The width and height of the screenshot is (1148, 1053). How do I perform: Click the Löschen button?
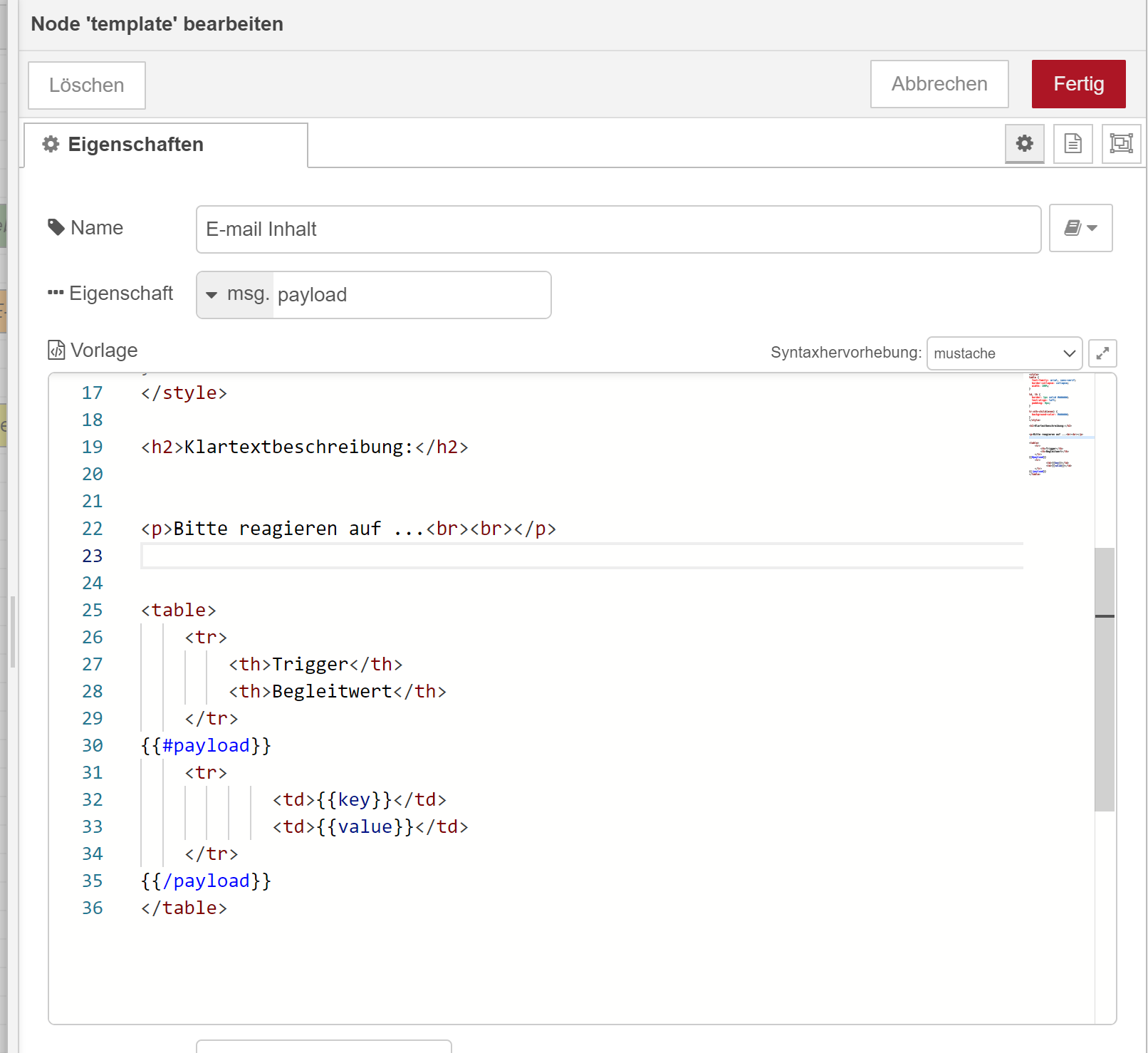tap(87, 85)
